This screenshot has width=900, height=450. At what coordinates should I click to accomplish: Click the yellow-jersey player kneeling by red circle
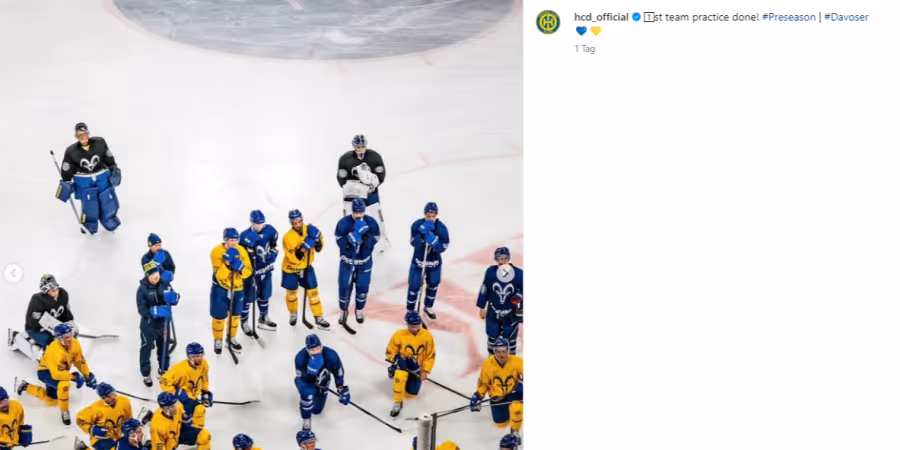(x=409, y=362)
